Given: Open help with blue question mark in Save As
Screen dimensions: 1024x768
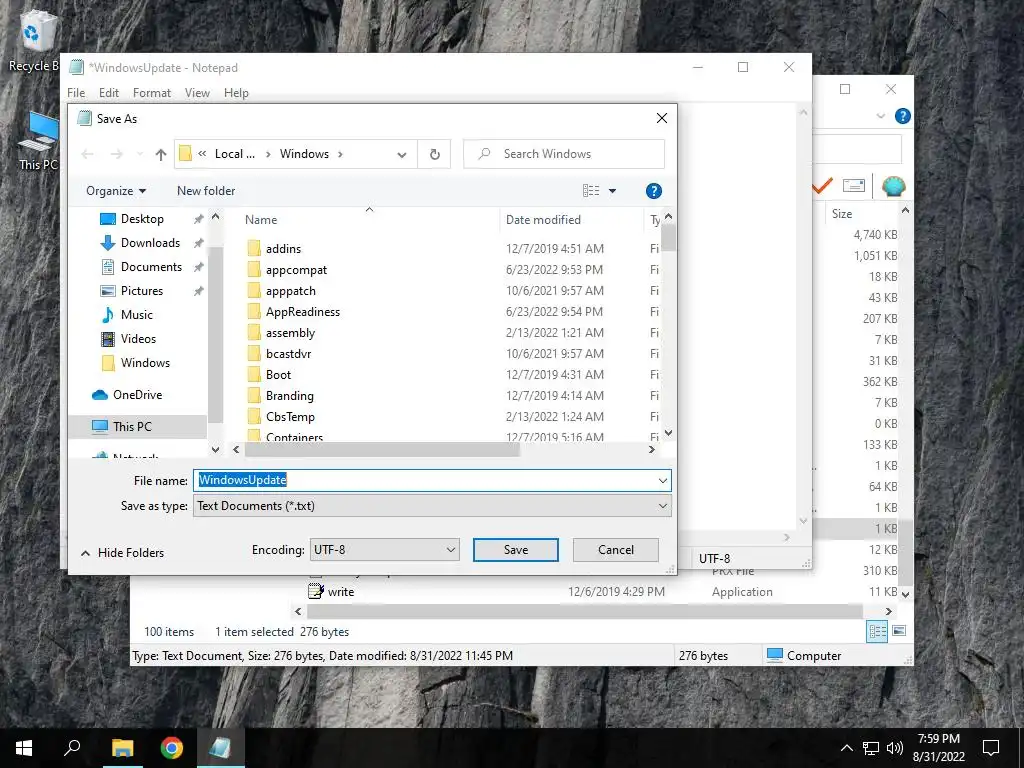Looking at the screenshot, I should [653, 191].
